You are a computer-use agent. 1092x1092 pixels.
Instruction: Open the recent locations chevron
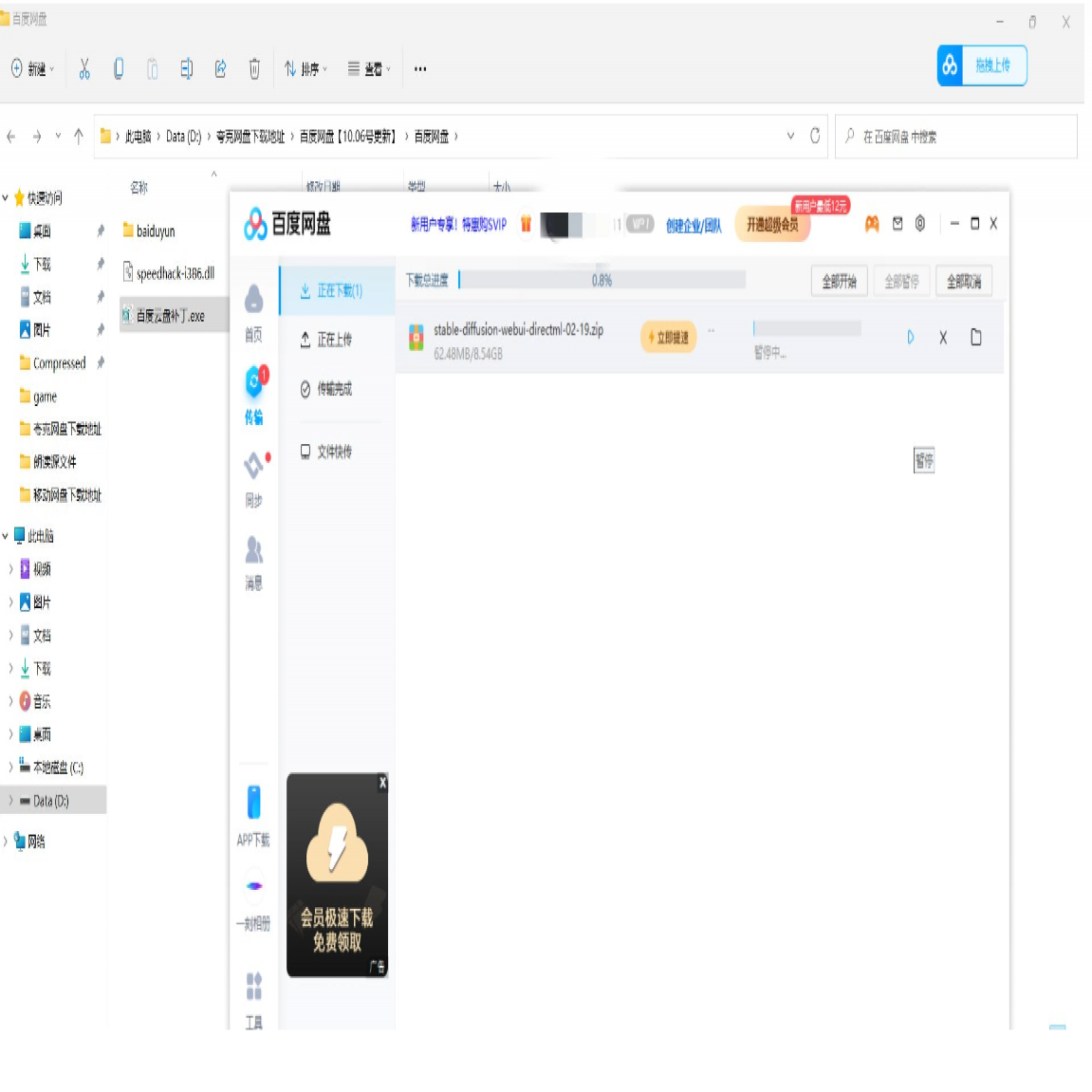click(58, 136)
